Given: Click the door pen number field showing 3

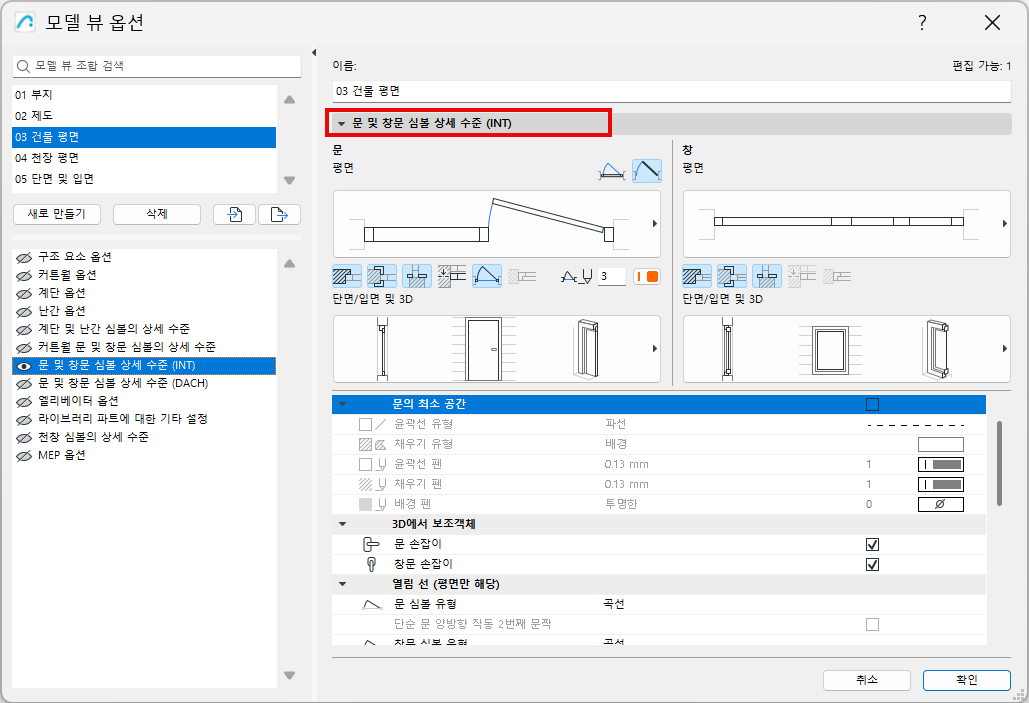Looking at the screenshot, I should pyautogui.click(x=612, y=277).
